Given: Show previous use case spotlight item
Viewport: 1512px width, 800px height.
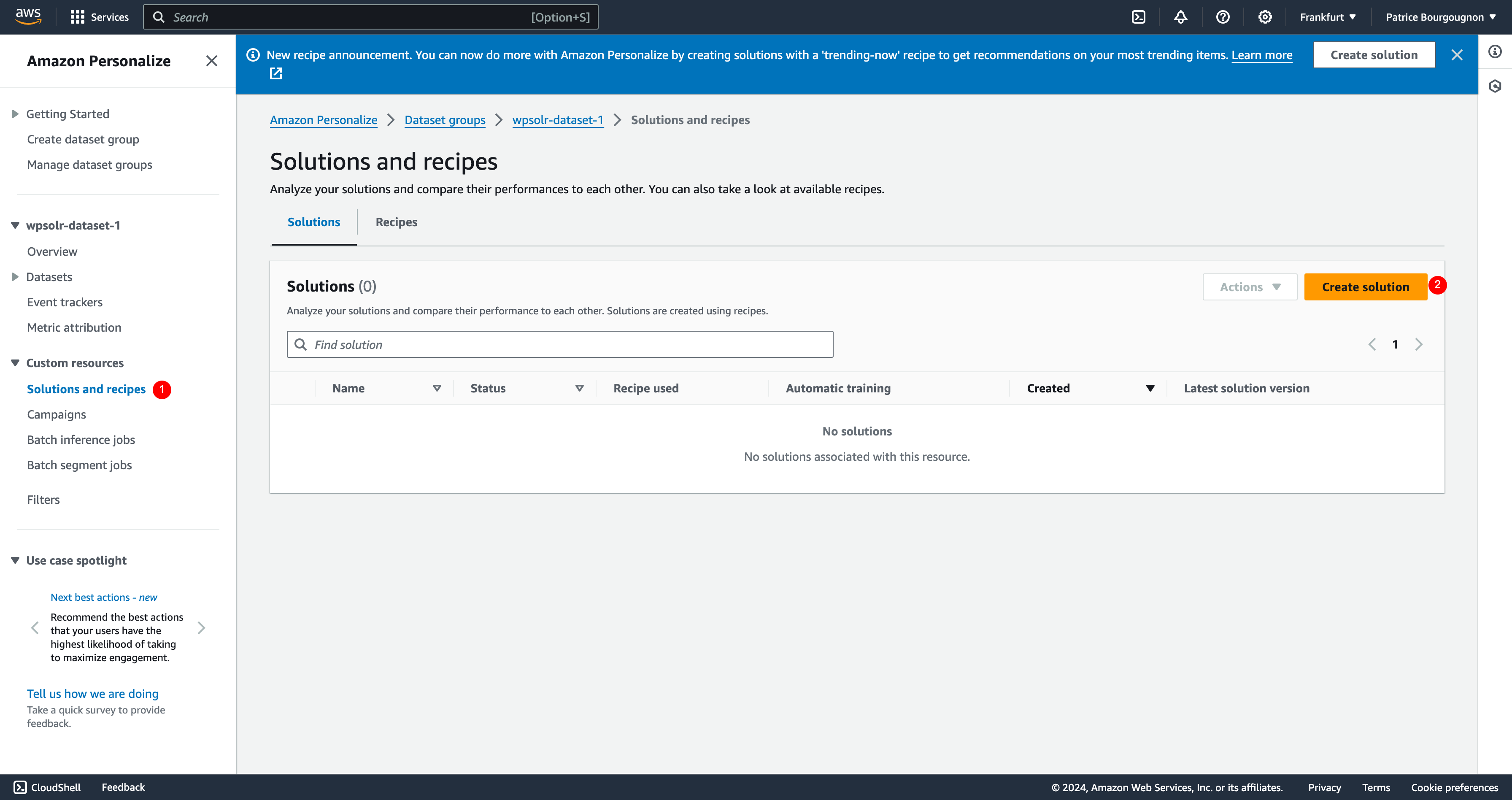Looking at the screenshot, I should (x=35, y=628).
